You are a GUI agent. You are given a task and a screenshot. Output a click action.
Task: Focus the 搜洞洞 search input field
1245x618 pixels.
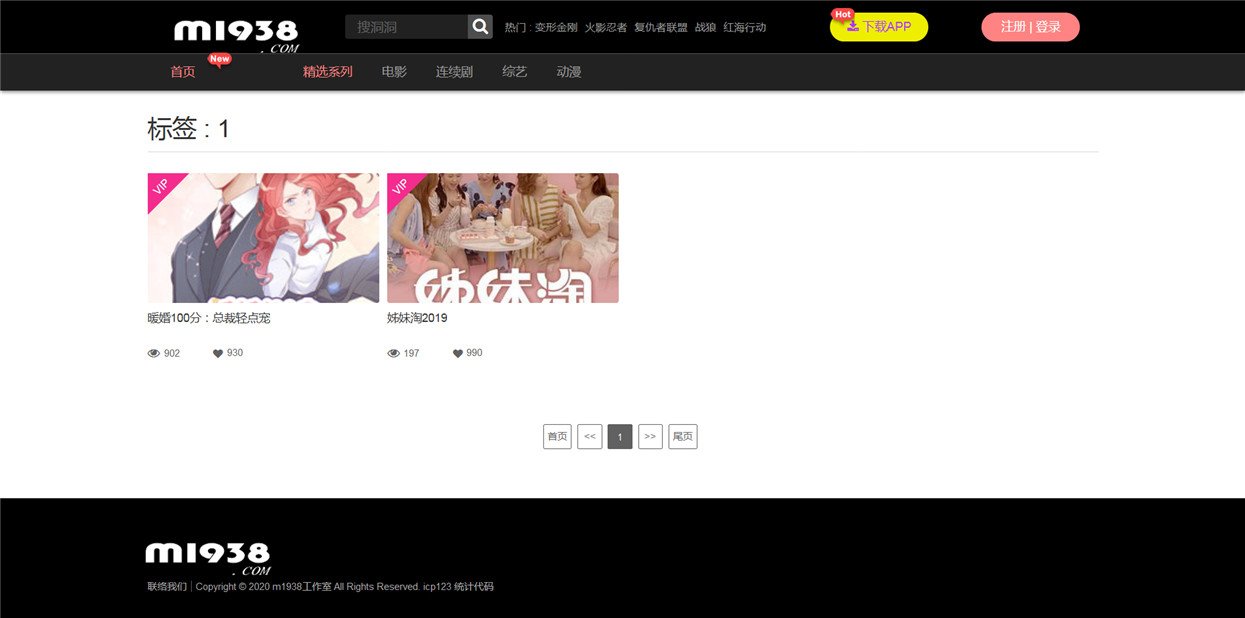pyautogui.click(x=406, y=27)
